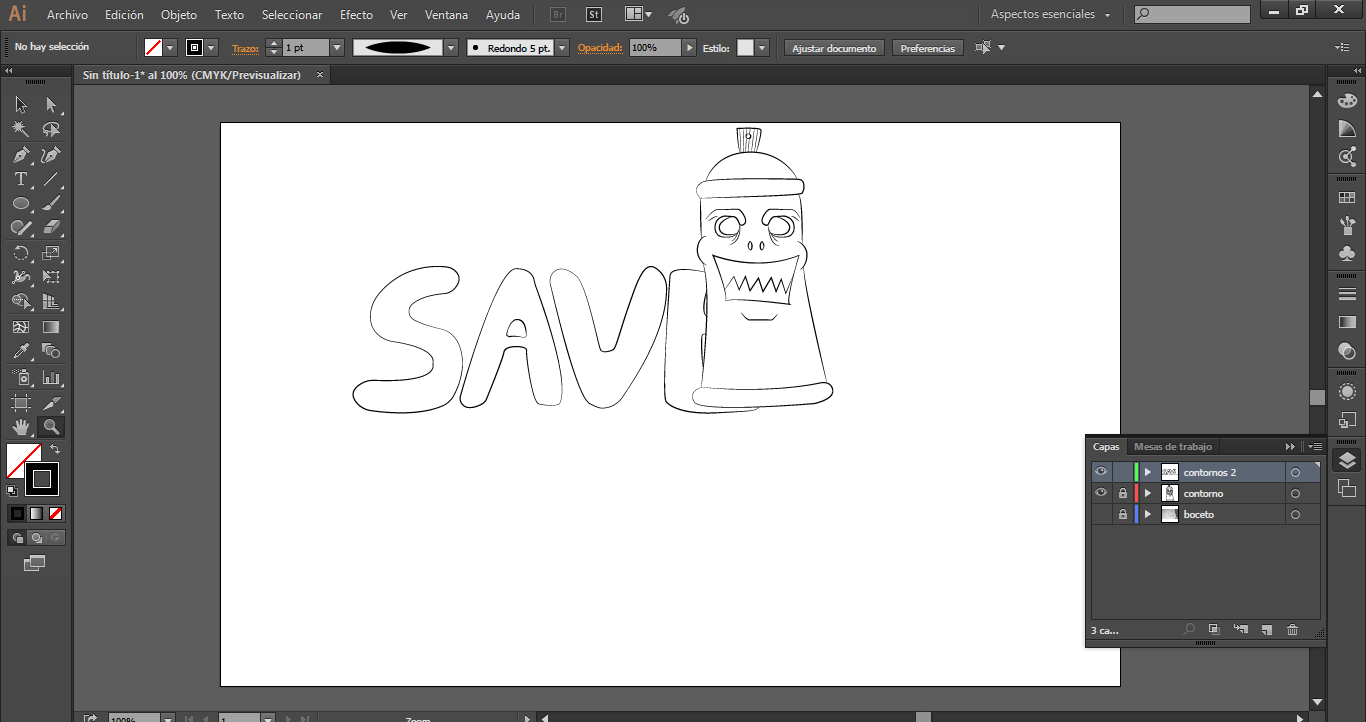1366x722 pixels.
Task: Click the Preferencias button
Action: pos(927,48)
